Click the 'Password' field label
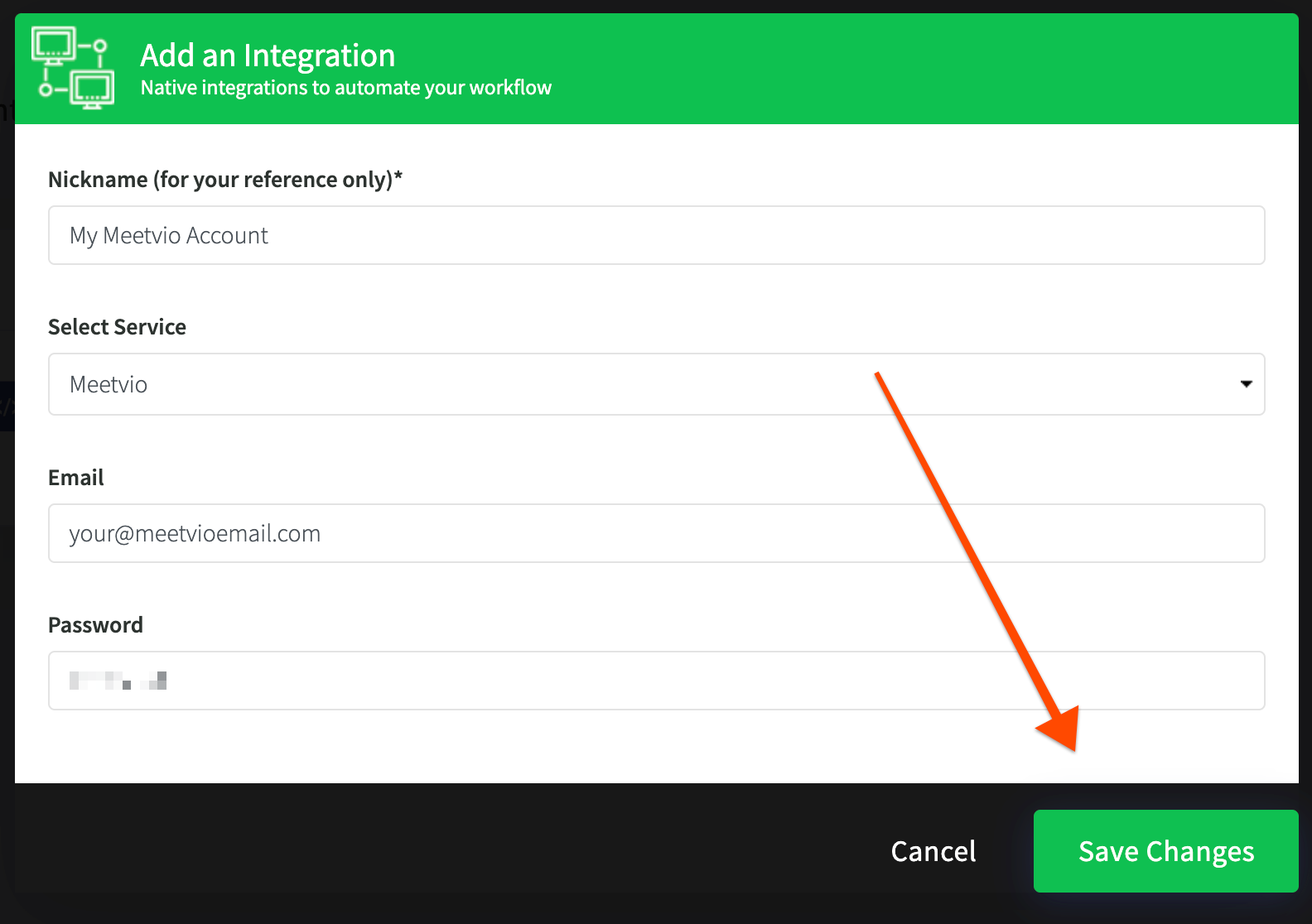 [x=95, y=625]
